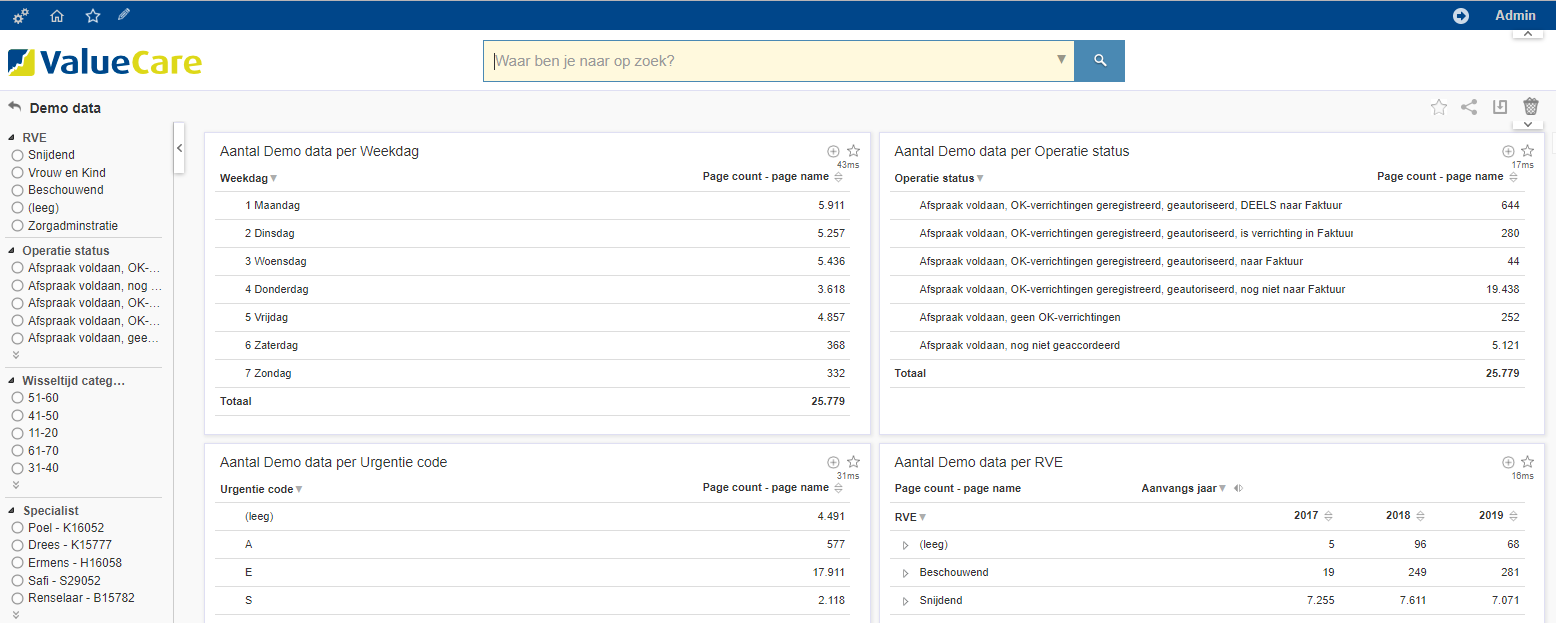The height and width of the screenshot is (623, 1556).
Task: Click the pencil edit icon in top bar
Action: point(124,15)
